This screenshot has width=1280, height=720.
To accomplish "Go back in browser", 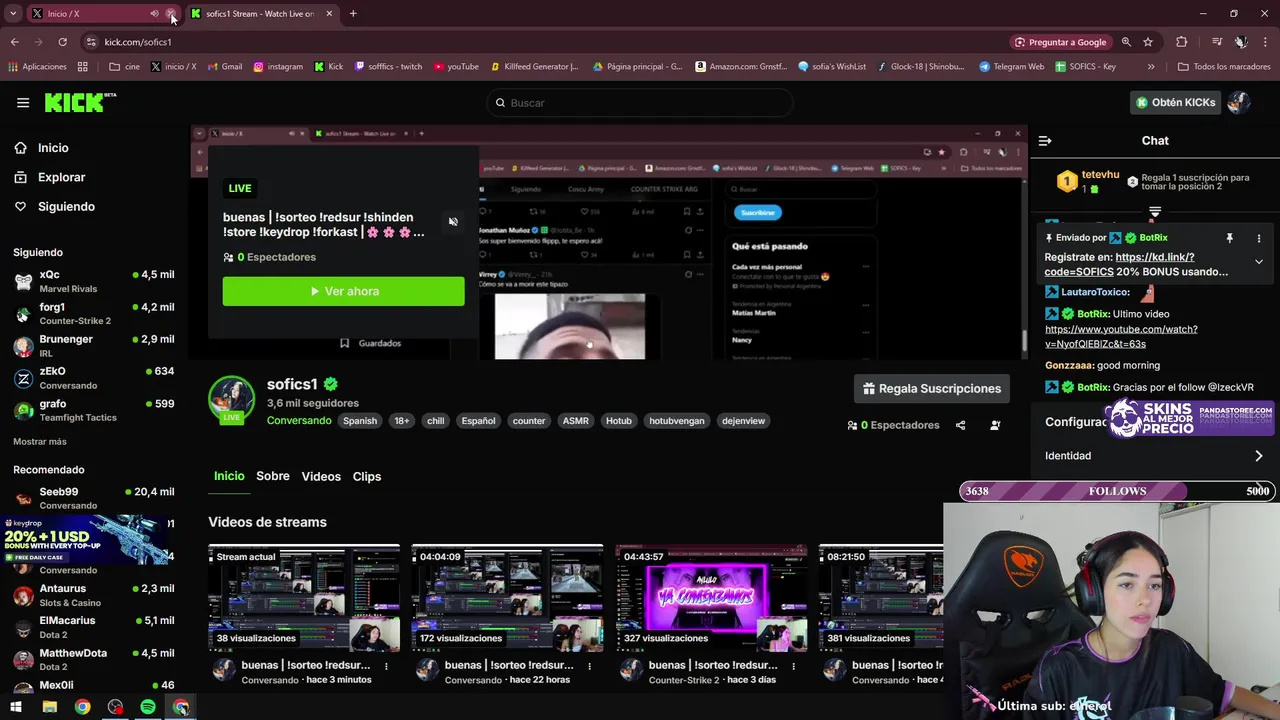I will (14, 42).
